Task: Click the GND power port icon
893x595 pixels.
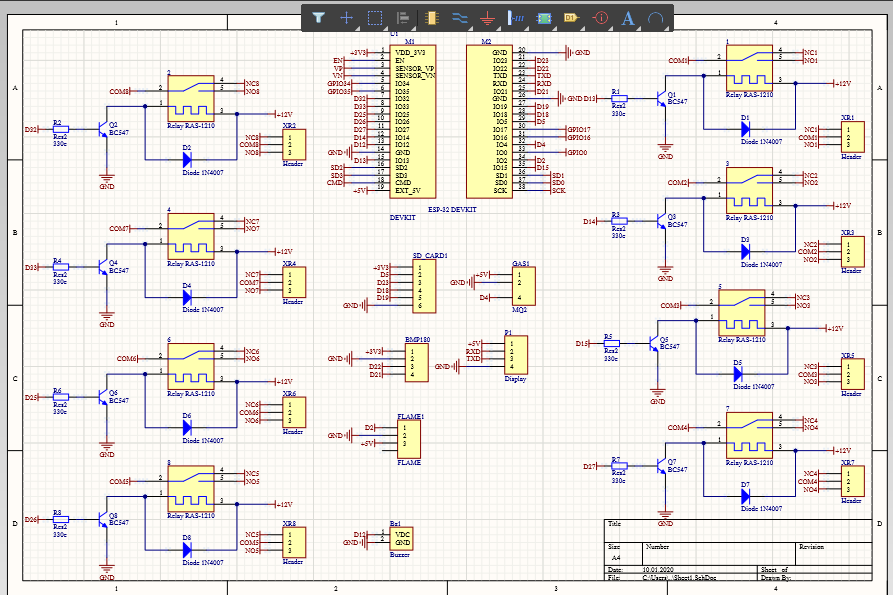Action: coord(488,17)
